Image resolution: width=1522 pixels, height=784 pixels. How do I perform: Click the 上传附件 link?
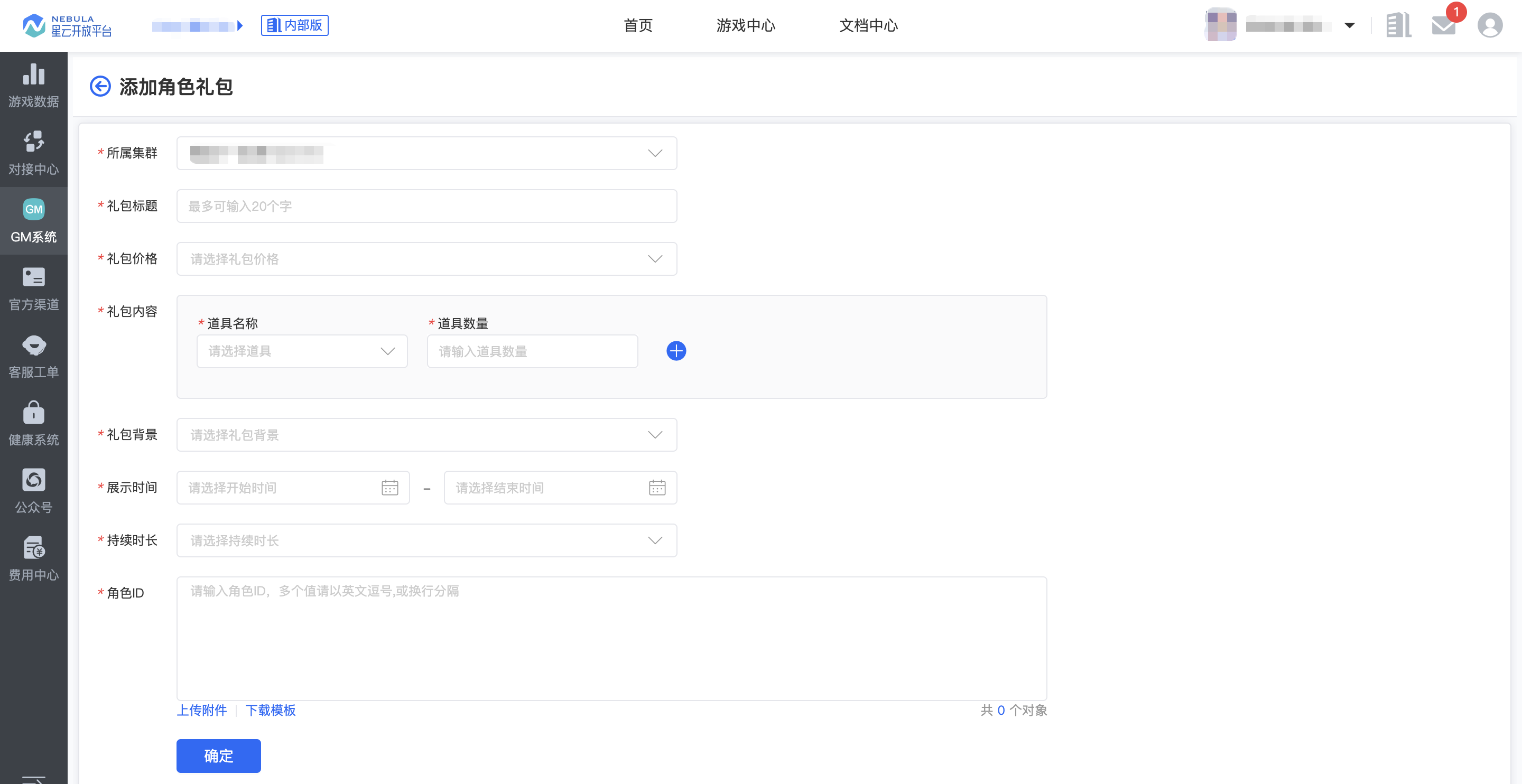tap(202, 710)
